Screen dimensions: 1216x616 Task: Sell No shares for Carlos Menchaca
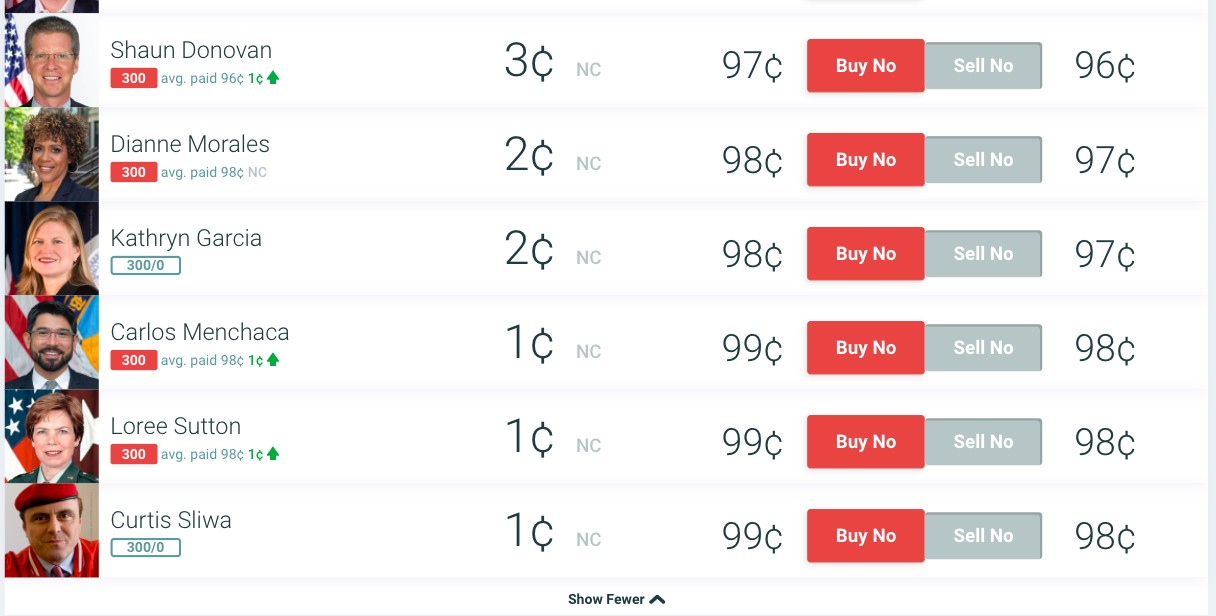coord(983,348)
